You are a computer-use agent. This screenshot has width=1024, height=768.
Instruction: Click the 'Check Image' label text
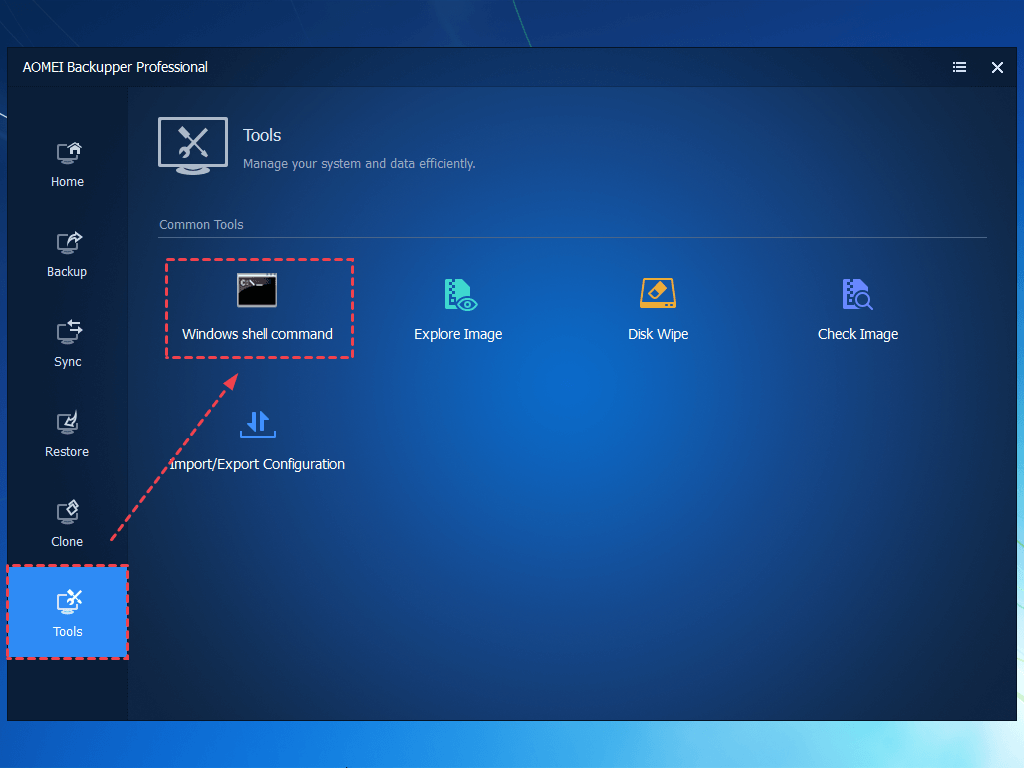pyautogui.click(x=857, y=334)
